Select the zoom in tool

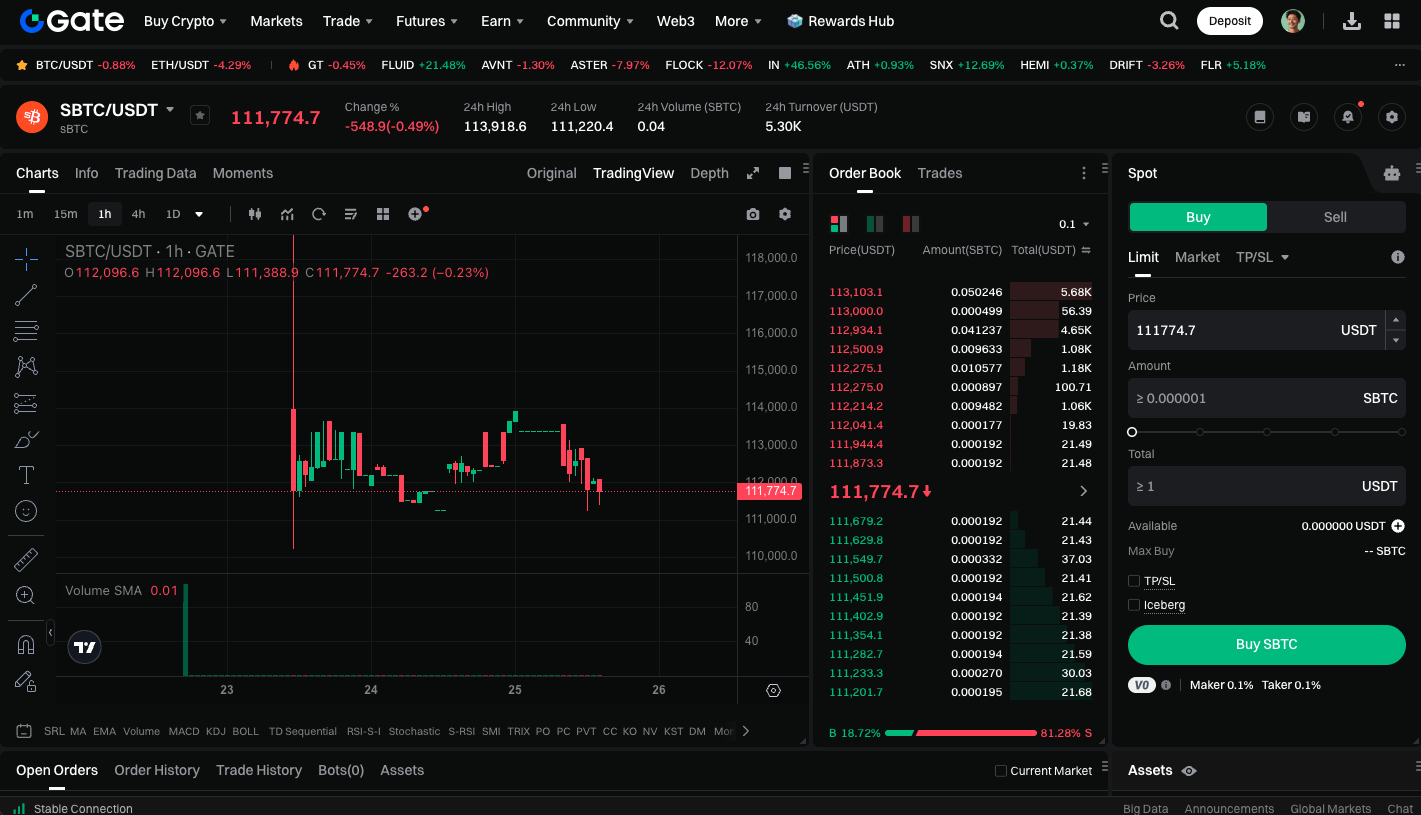(x=27, y=596)
